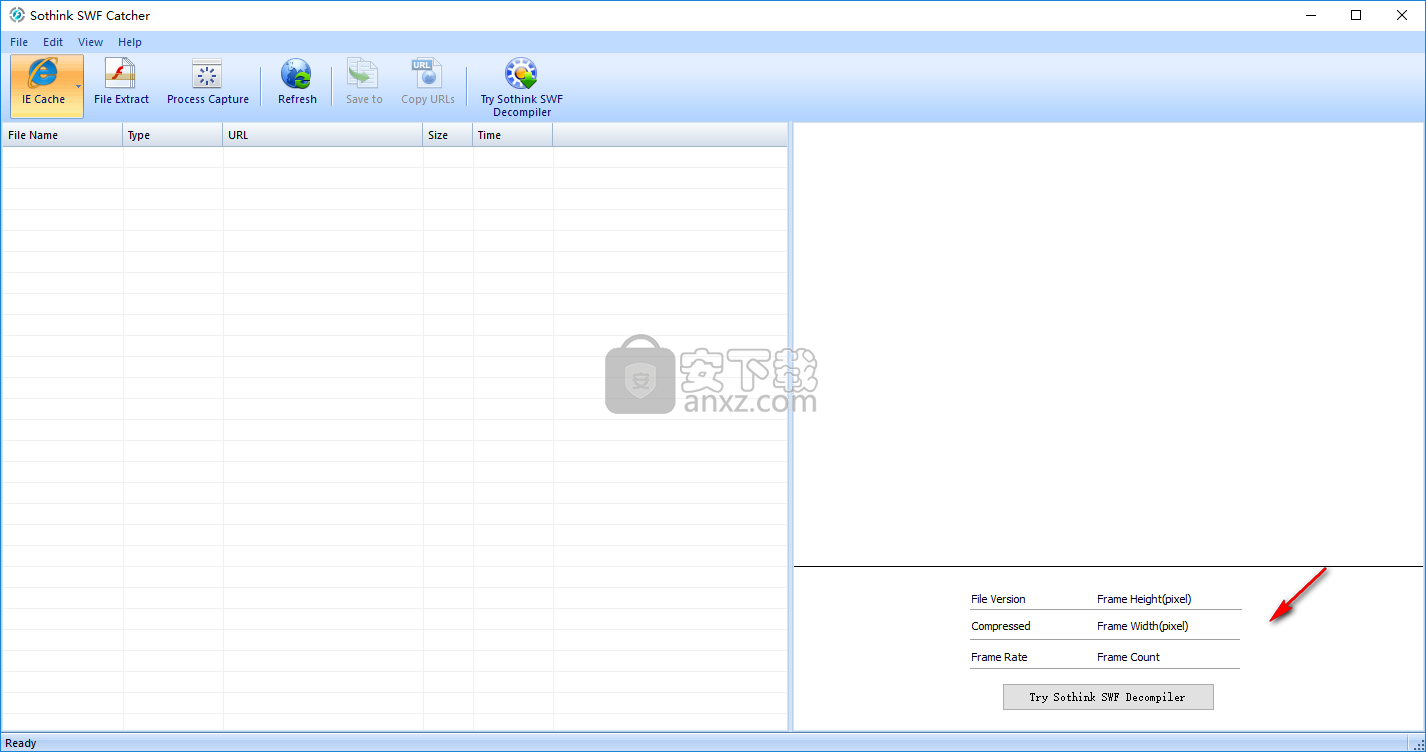
Task: Start Process Capture mode
Action: click(x=208, y=83)
